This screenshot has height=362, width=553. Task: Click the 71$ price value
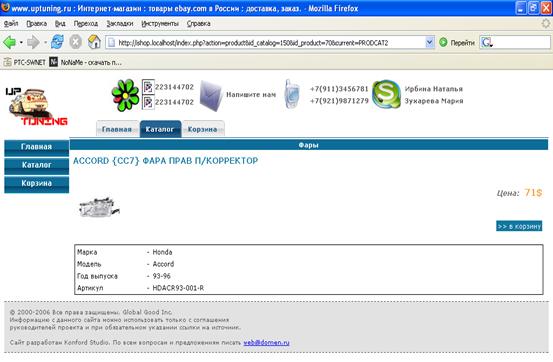coord(533,193)
